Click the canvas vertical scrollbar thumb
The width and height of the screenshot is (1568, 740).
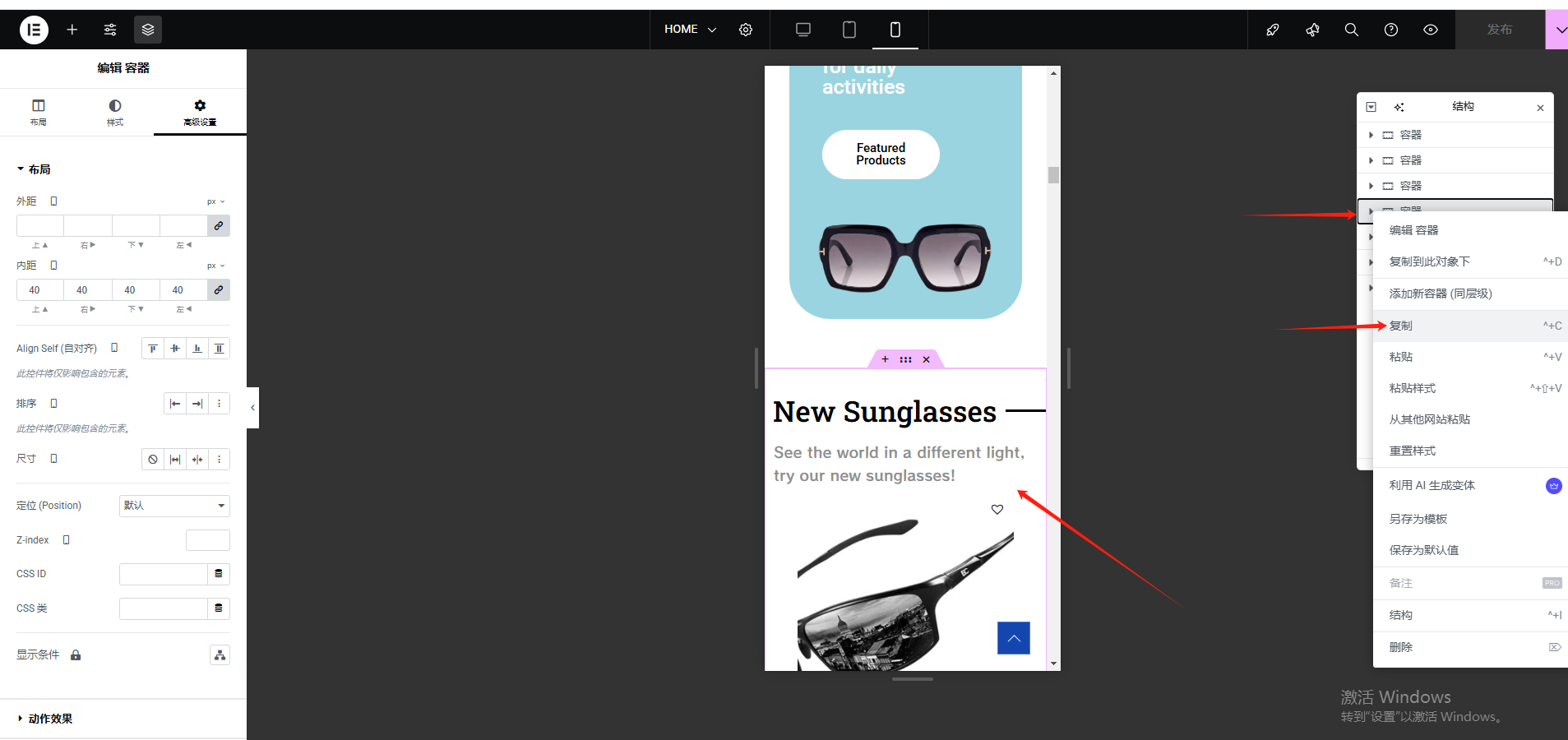pyautogui.click(x=1053, y=175)
